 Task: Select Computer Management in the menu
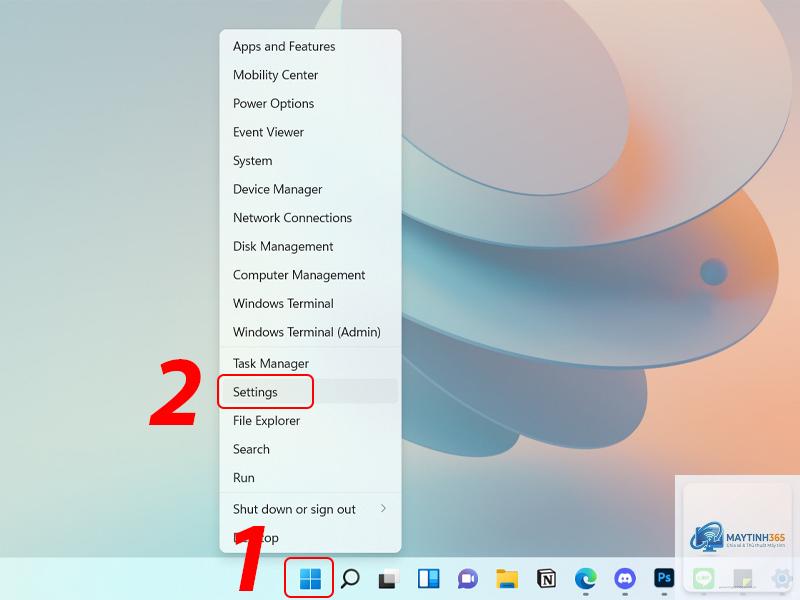[310, 275]
